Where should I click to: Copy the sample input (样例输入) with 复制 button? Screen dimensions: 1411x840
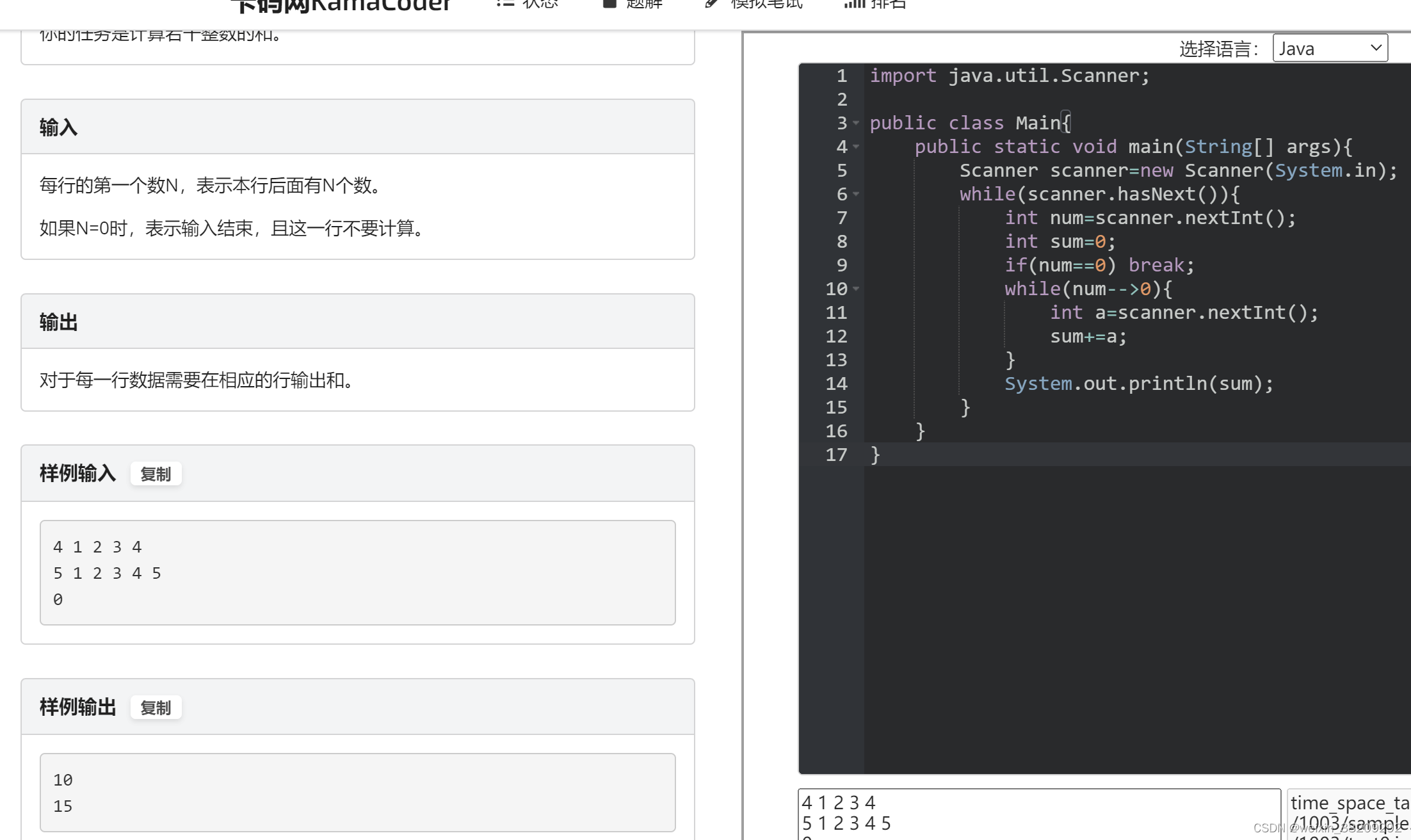(156, 474)
